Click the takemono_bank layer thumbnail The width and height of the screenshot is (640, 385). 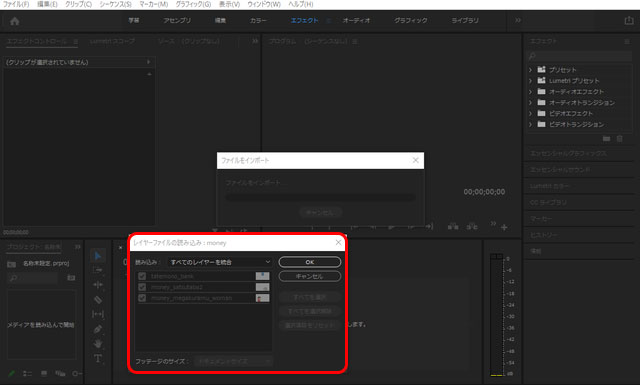[x=262, y=276]
